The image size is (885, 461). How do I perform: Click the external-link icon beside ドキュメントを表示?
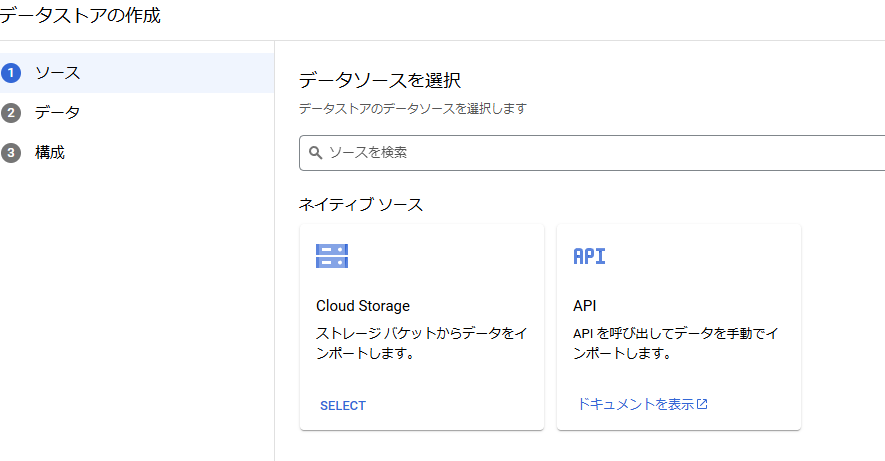point(702,404)
